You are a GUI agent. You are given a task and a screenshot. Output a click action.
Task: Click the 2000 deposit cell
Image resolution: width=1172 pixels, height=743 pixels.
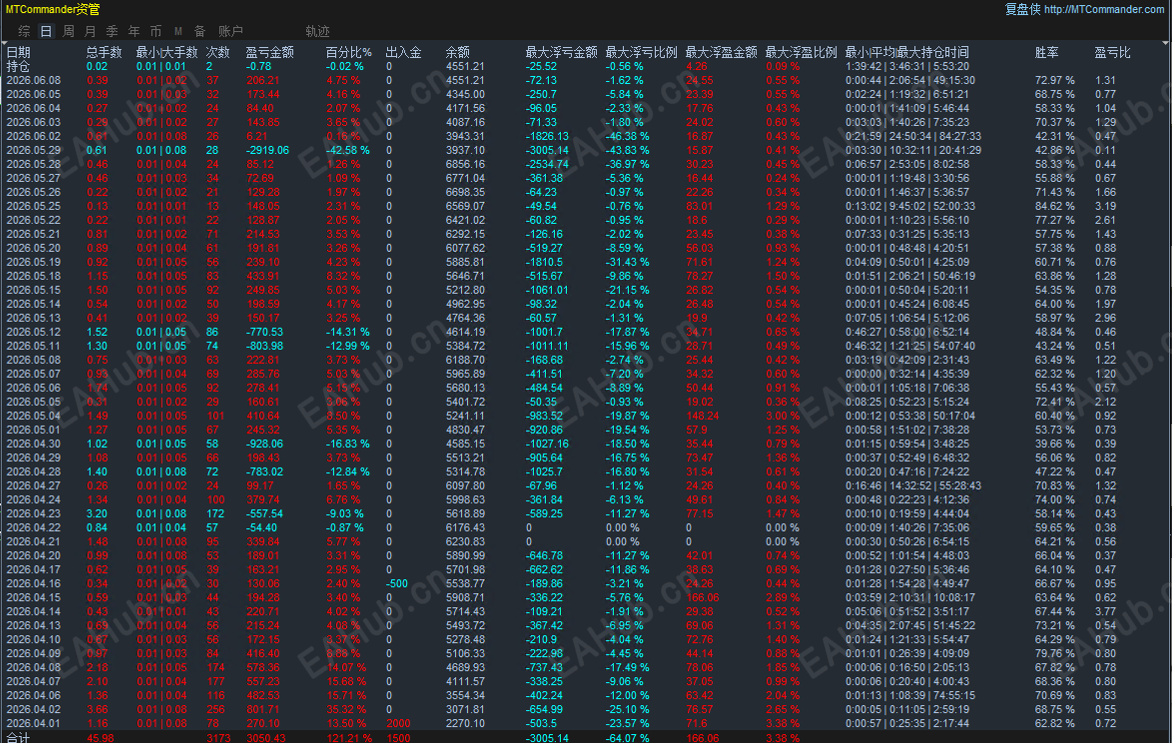[x=398, y=724]
